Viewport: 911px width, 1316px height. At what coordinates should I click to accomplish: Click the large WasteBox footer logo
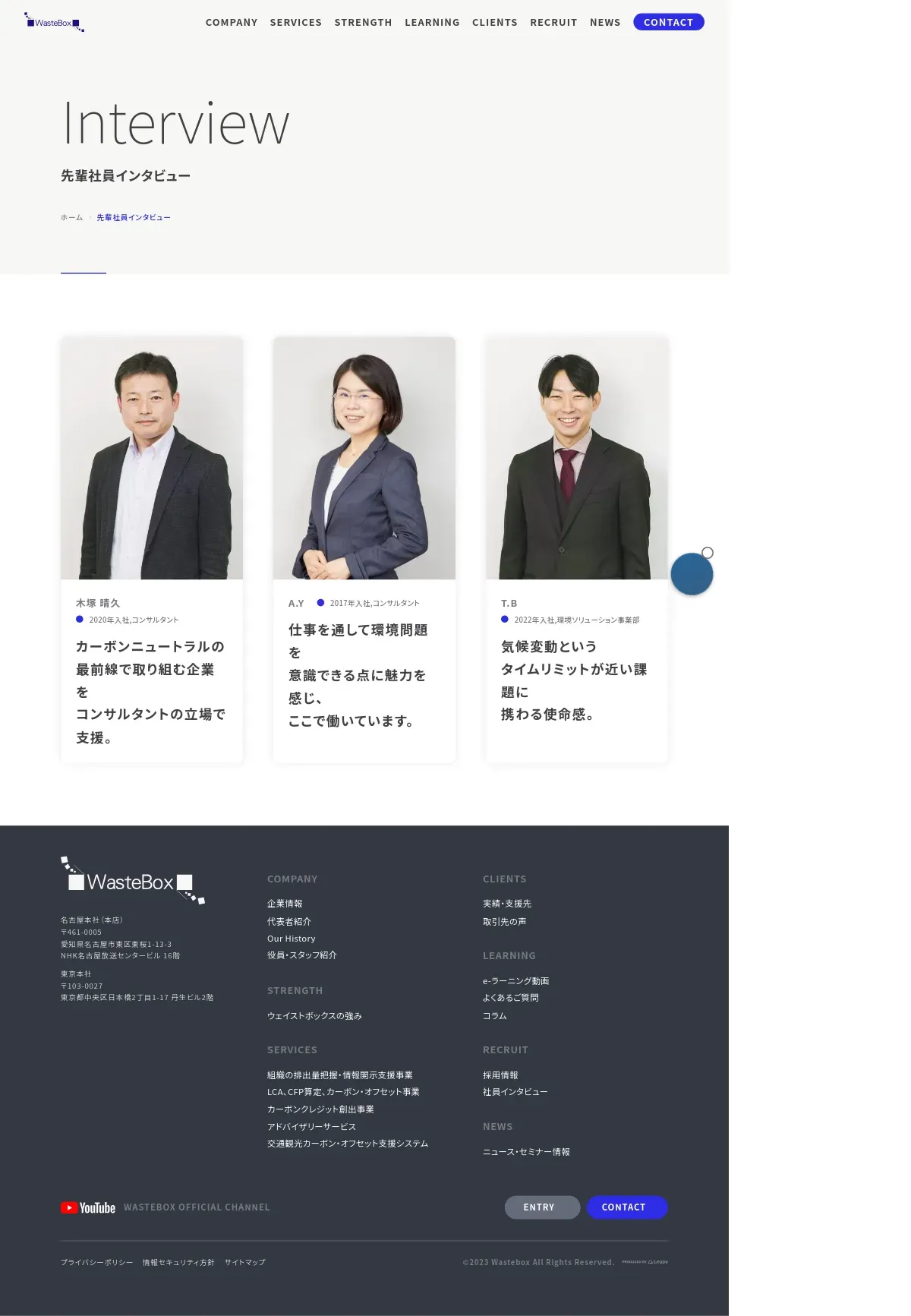tap(133, 881)
